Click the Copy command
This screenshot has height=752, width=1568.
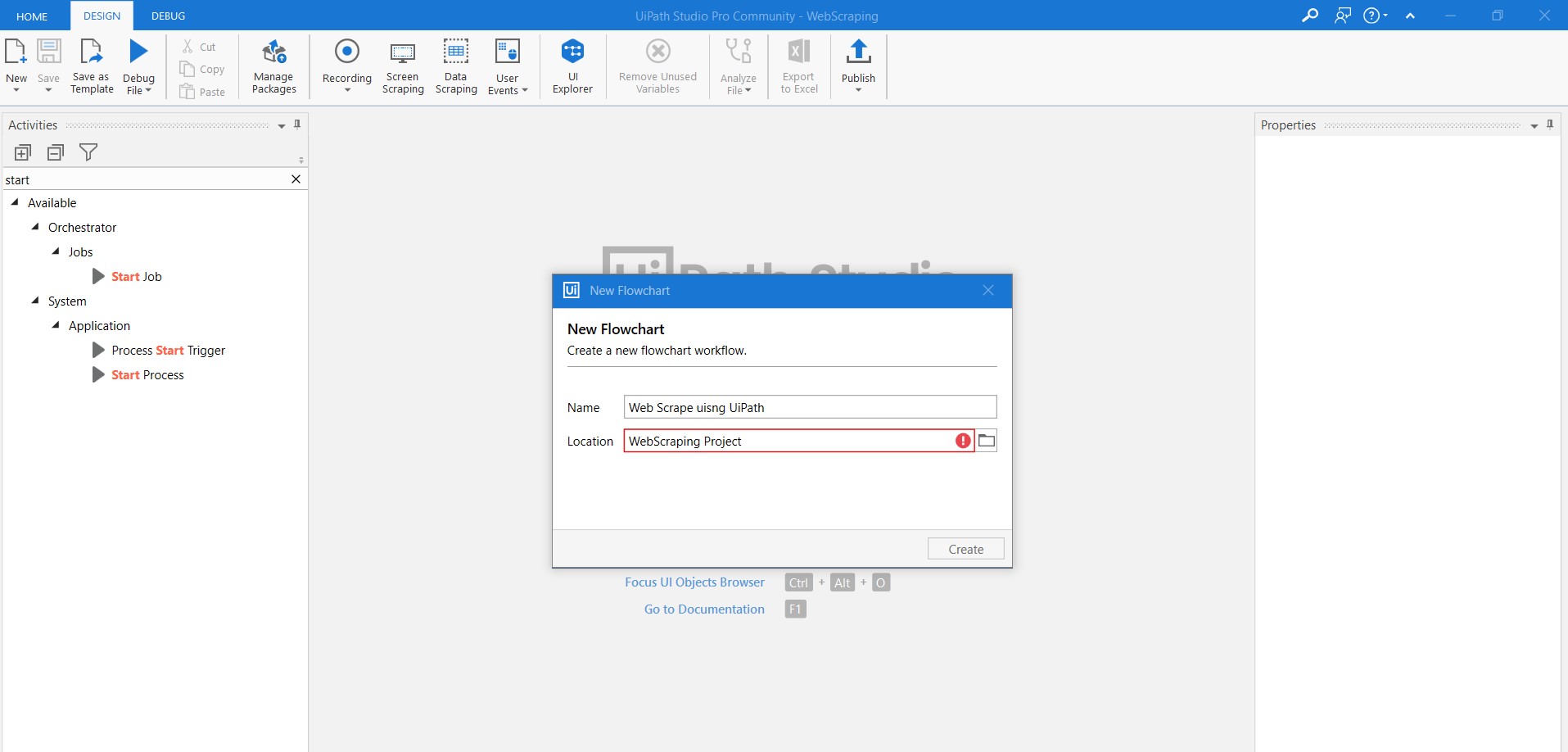coord(201,70)
